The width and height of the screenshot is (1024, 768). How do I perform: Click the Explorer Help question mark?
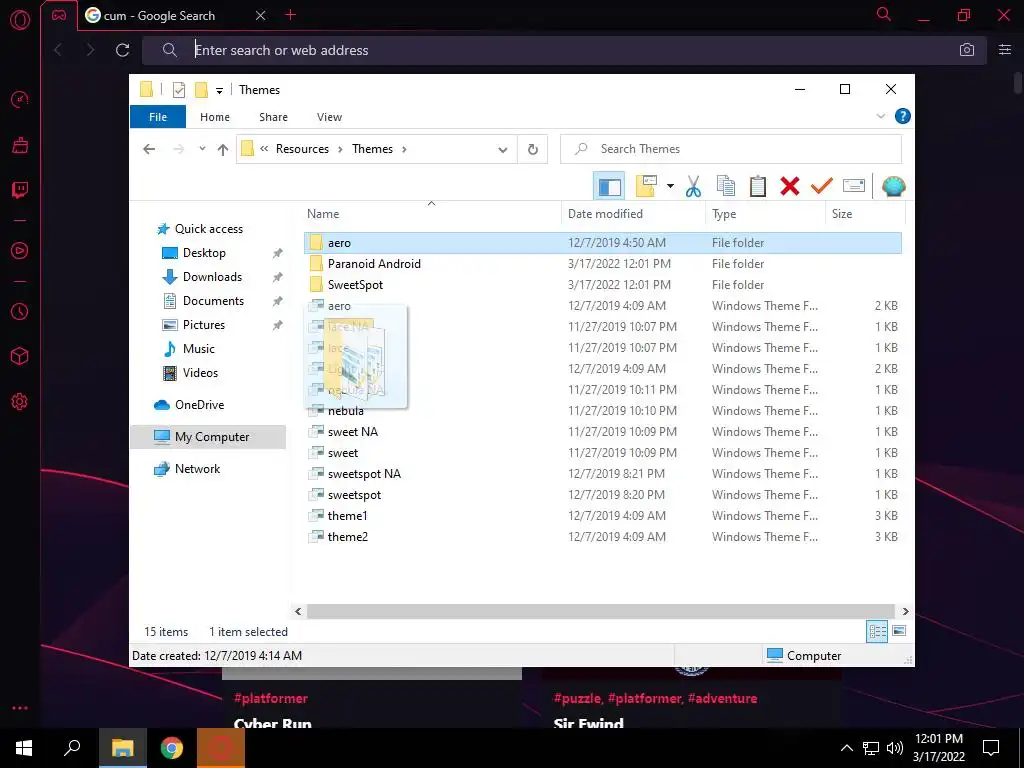tap(903, 116)
